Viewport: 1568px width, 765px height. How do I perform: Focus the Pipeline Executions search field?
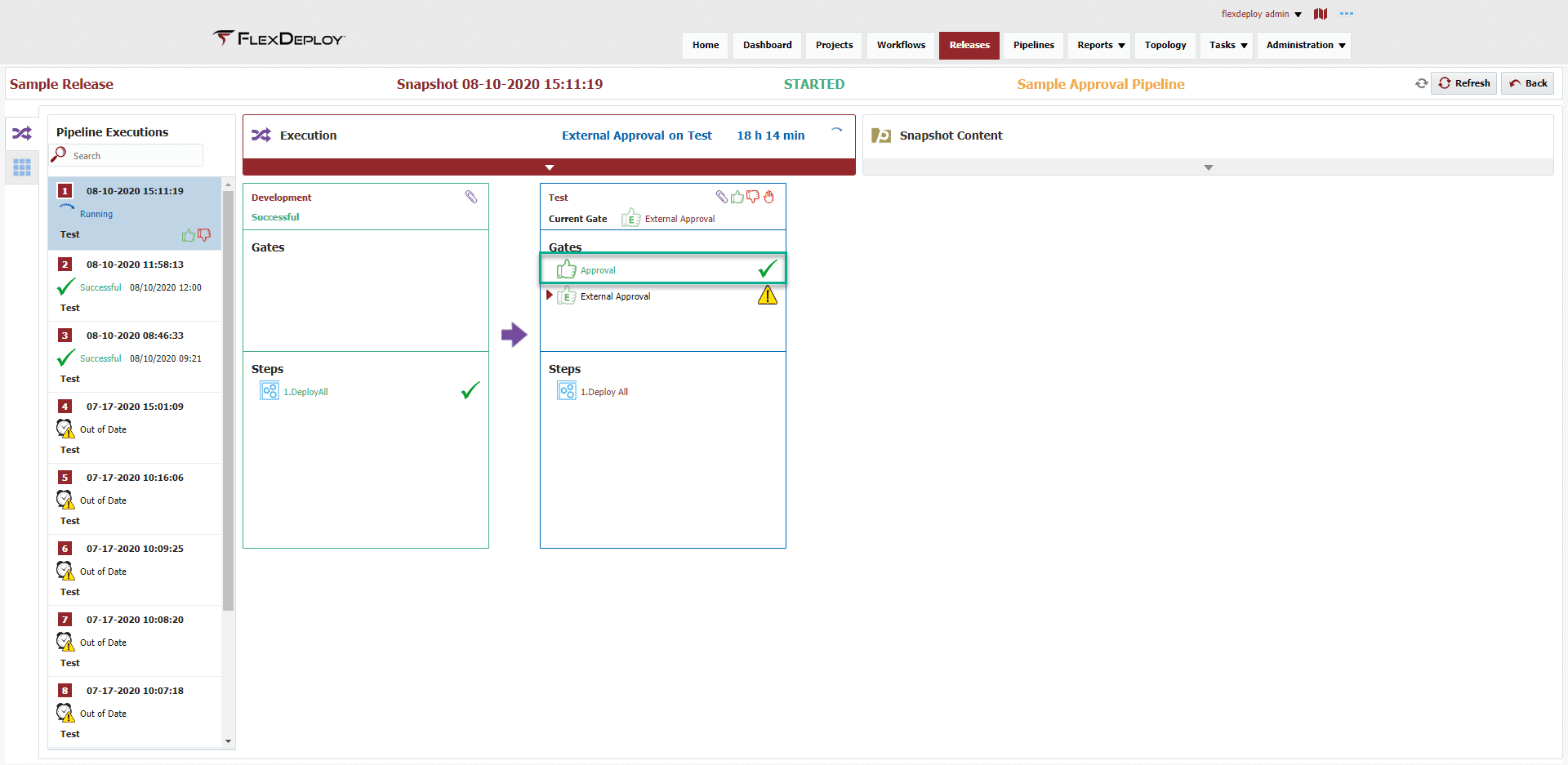136,156
